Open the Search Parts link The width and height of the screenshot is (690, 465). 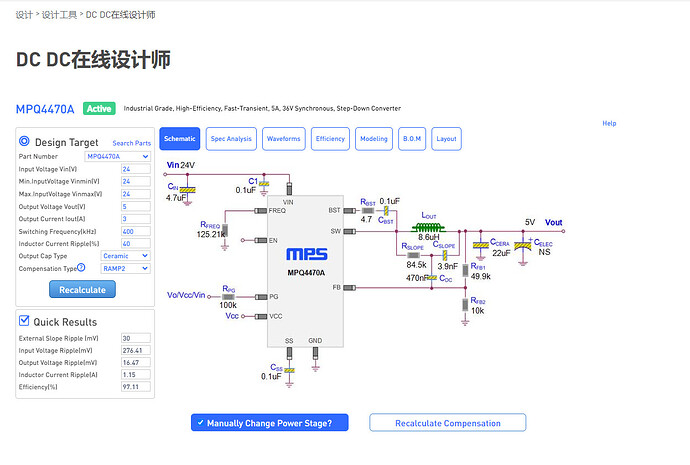[x=132, y=143]
